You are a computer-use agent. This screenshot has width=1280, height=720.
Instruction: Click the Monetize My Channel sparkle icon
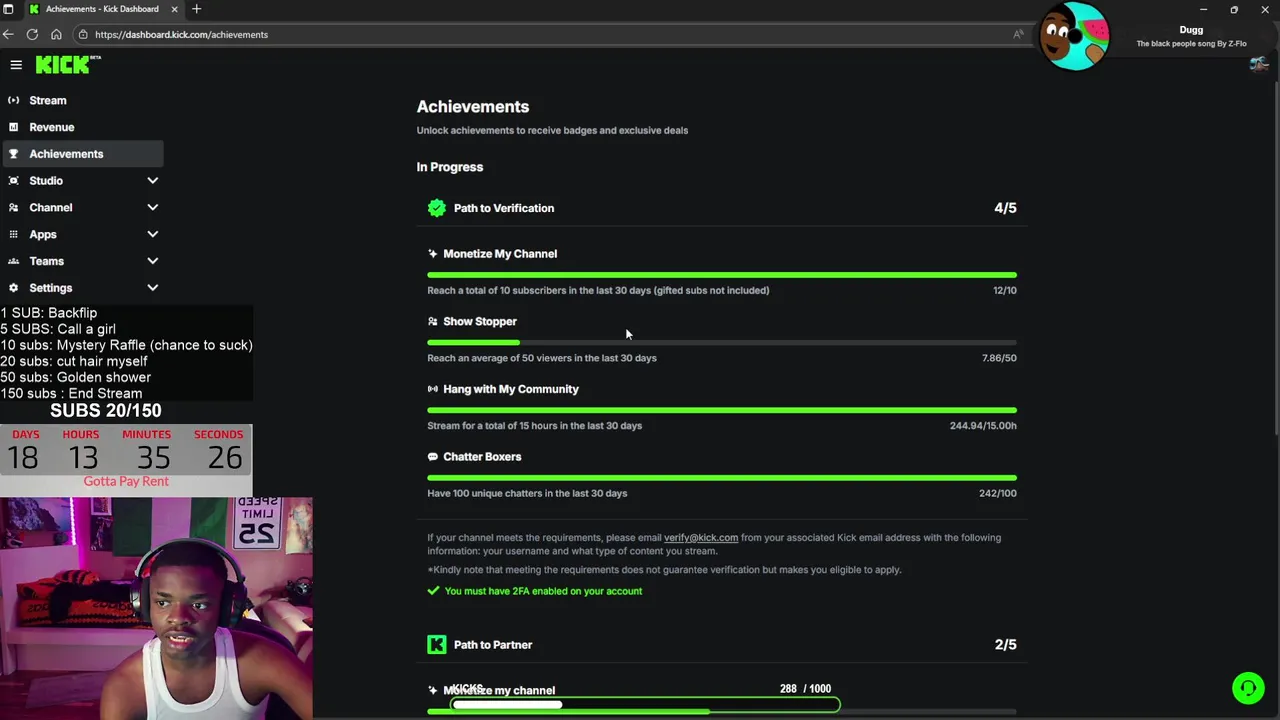[432, 254]
